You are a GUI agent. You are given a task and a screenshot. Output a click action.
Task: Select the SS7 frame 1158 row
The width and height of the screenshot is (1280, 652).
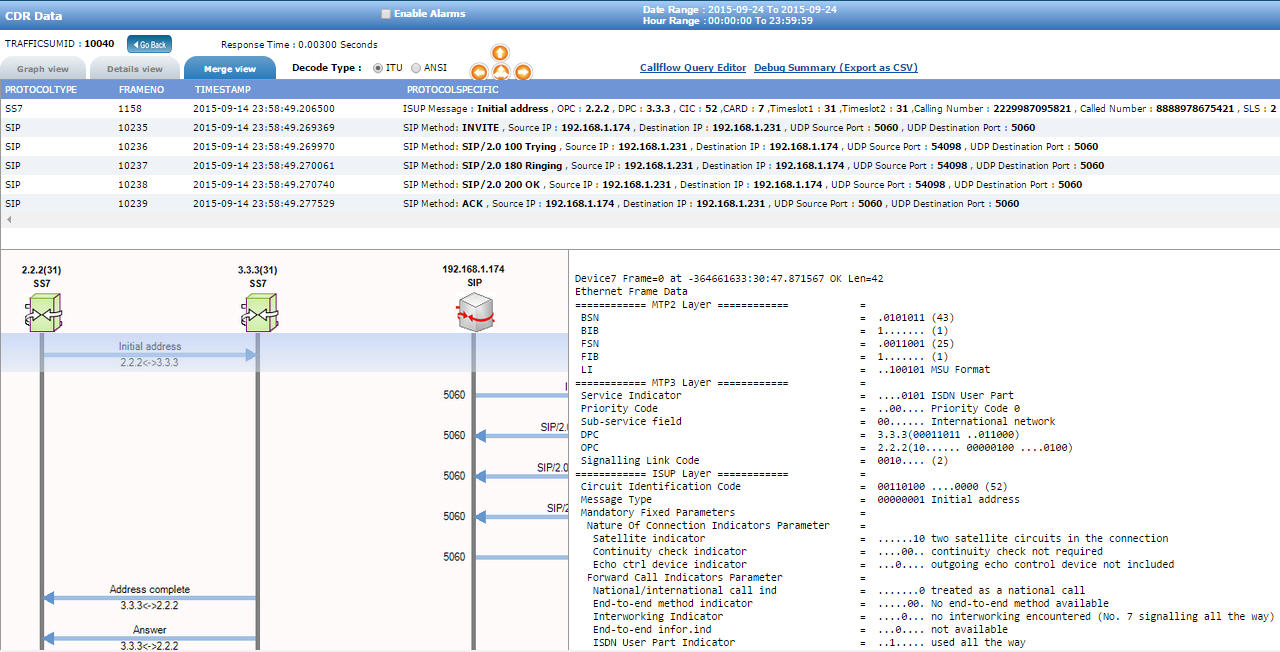coord(640,108)
